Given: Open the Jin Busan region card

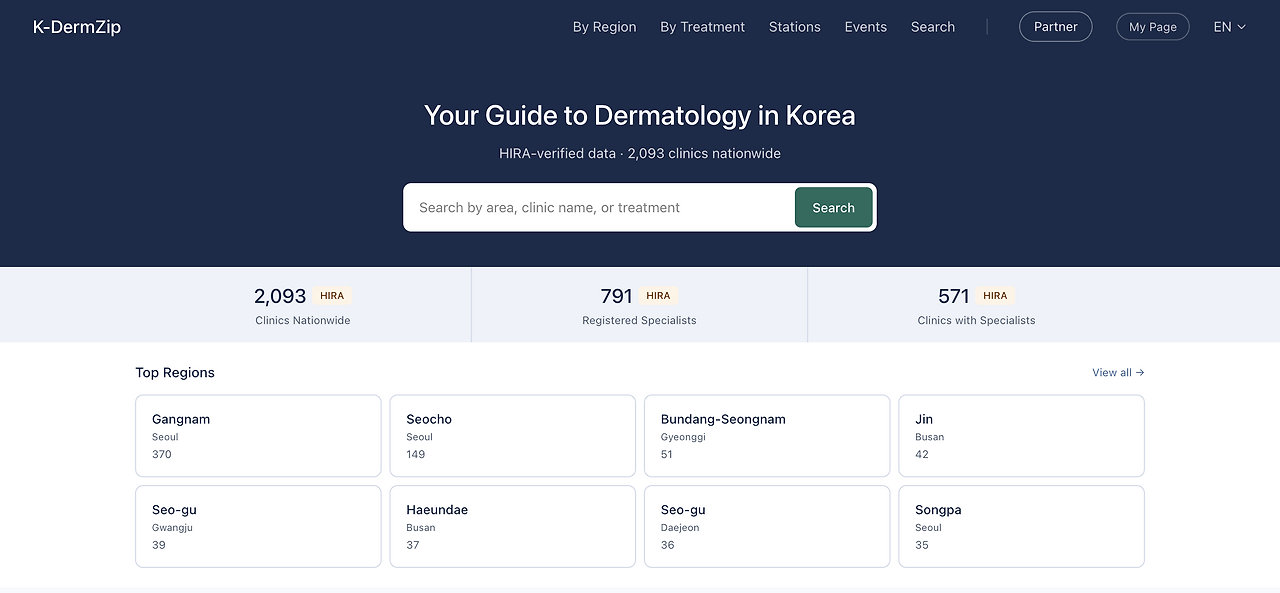Looking at the screenshot, I should (1021, 436).
